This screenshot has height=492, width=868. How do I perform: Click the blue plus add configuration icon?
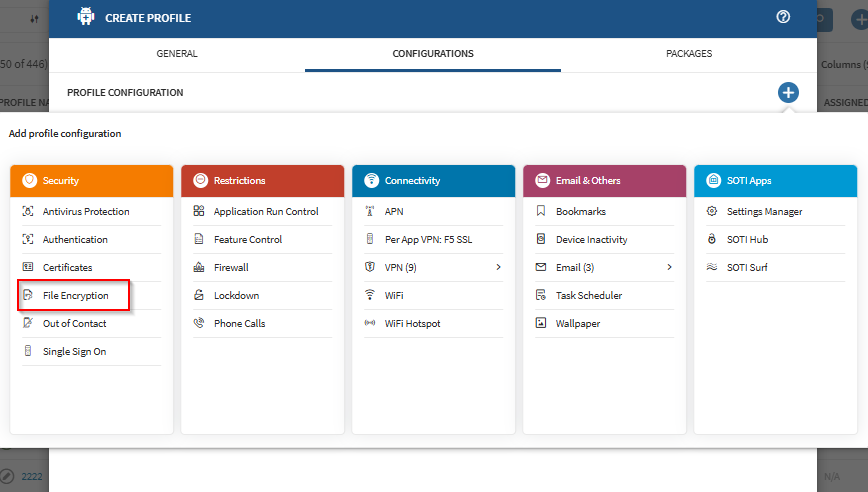click(788, 93)
